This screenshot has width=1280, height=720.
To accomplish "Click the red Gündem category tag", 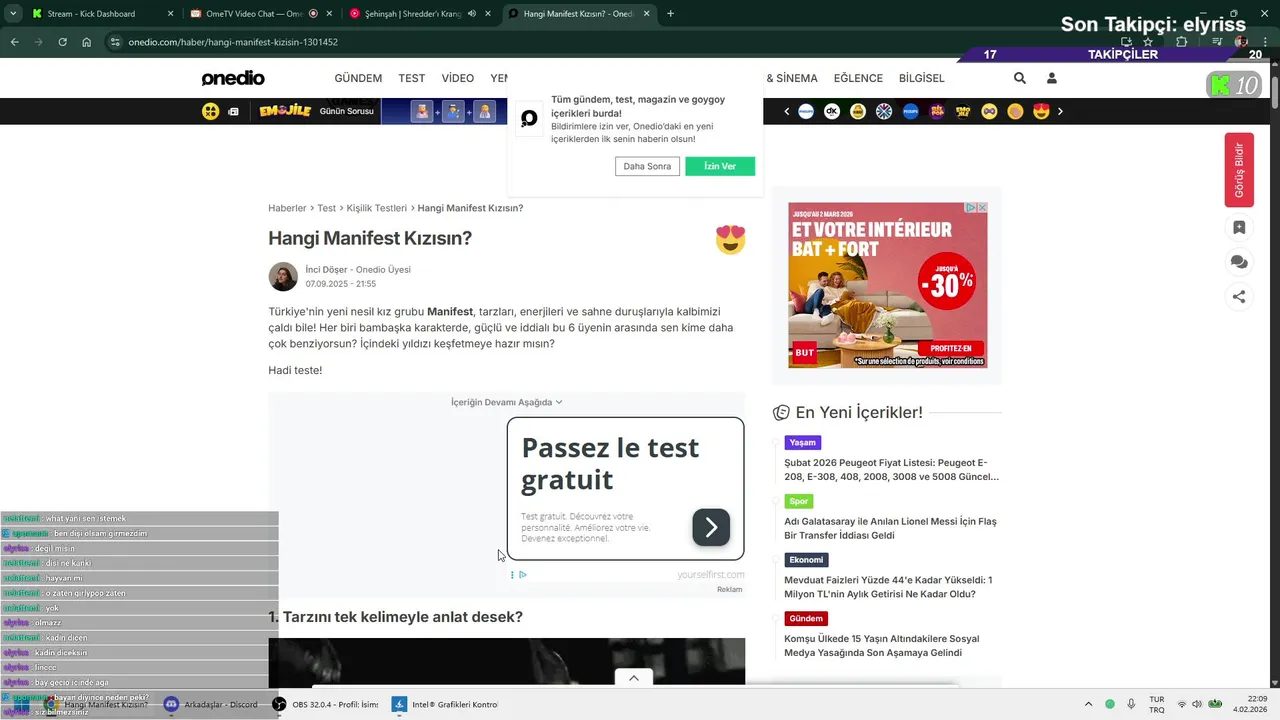I will (x=806, y=618).
